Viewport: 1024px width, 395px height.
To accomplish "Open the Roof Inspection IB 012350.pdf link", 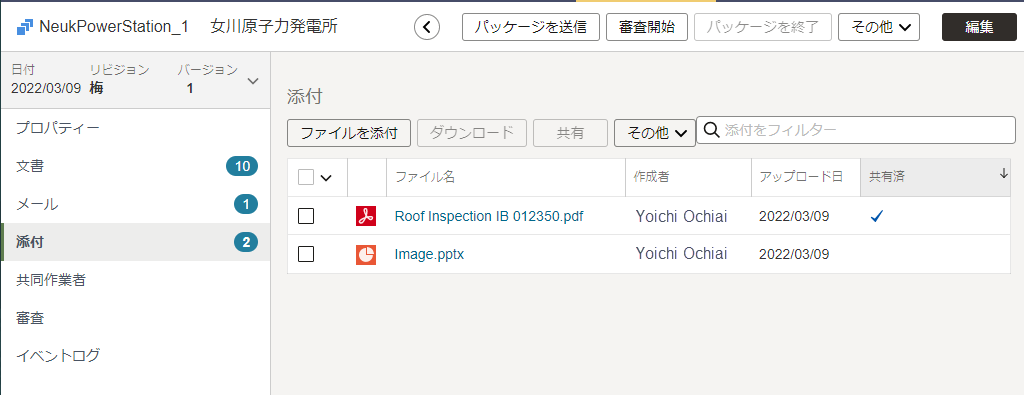I will [x=489, y=217].
